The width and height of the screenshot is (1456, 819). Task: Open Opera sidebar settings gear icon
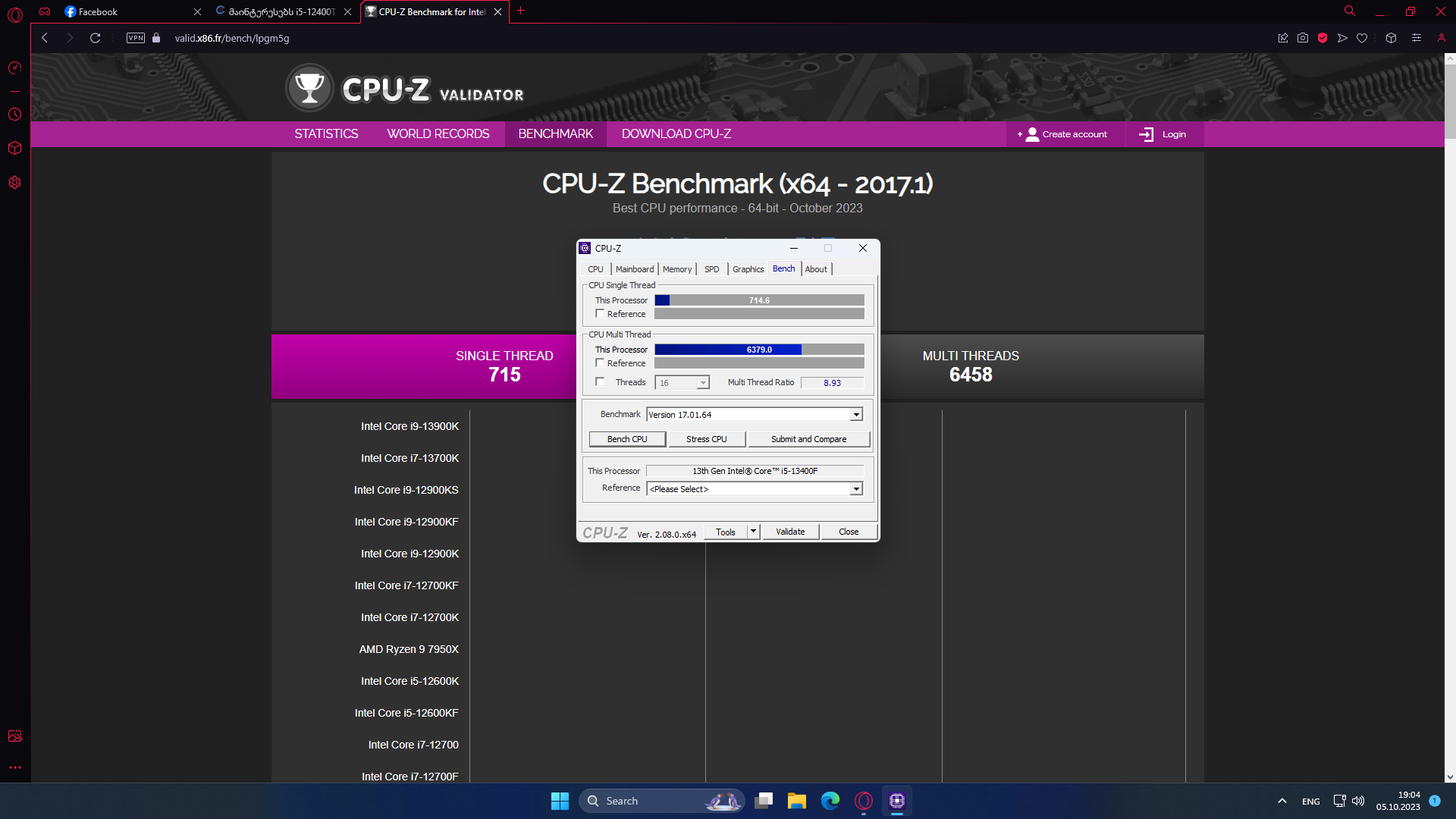(14, 183)
